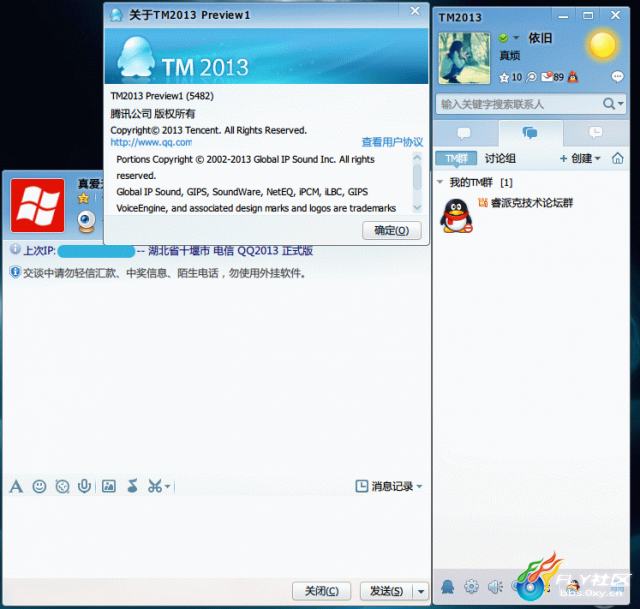Click the contact search input field
This screenshot has width=640, height=609.
tap(518, 104)
